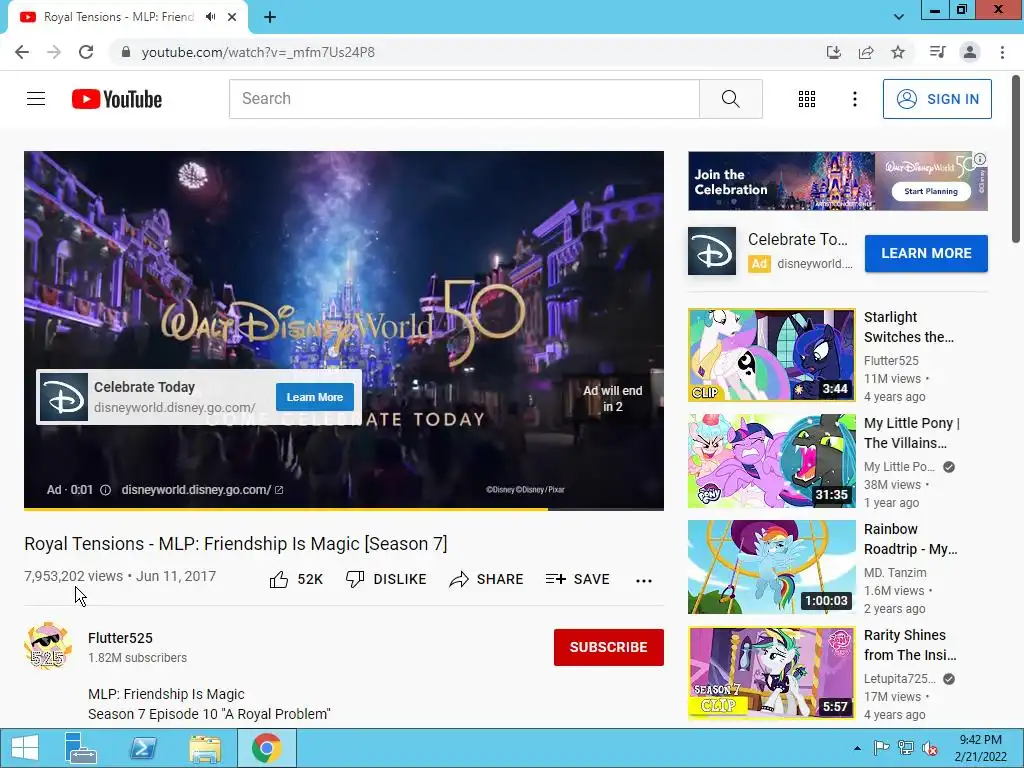Image resolution: width=1024 pixels, height=768 pixels.
Task: Bookmark this tab with the star
Action: coord(898,52)
